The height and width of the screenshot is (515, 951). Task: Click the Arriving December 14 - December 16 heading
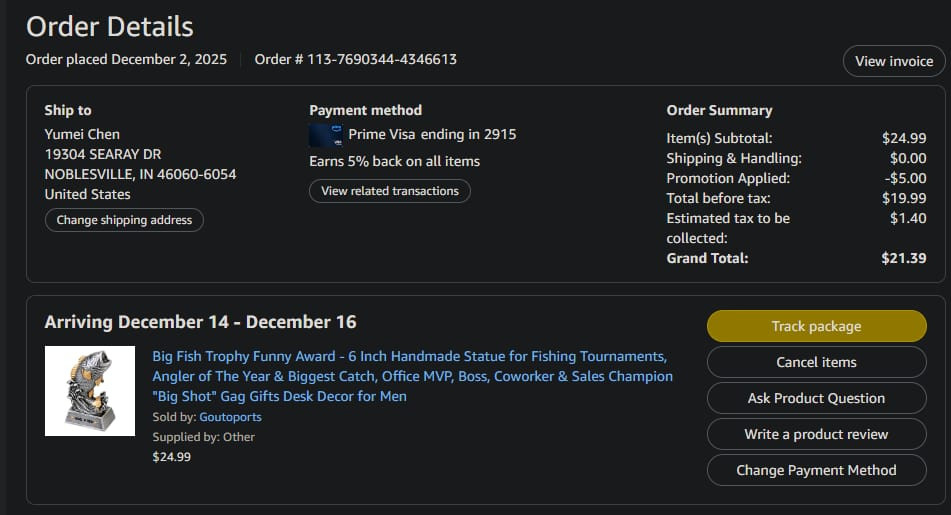200,321
